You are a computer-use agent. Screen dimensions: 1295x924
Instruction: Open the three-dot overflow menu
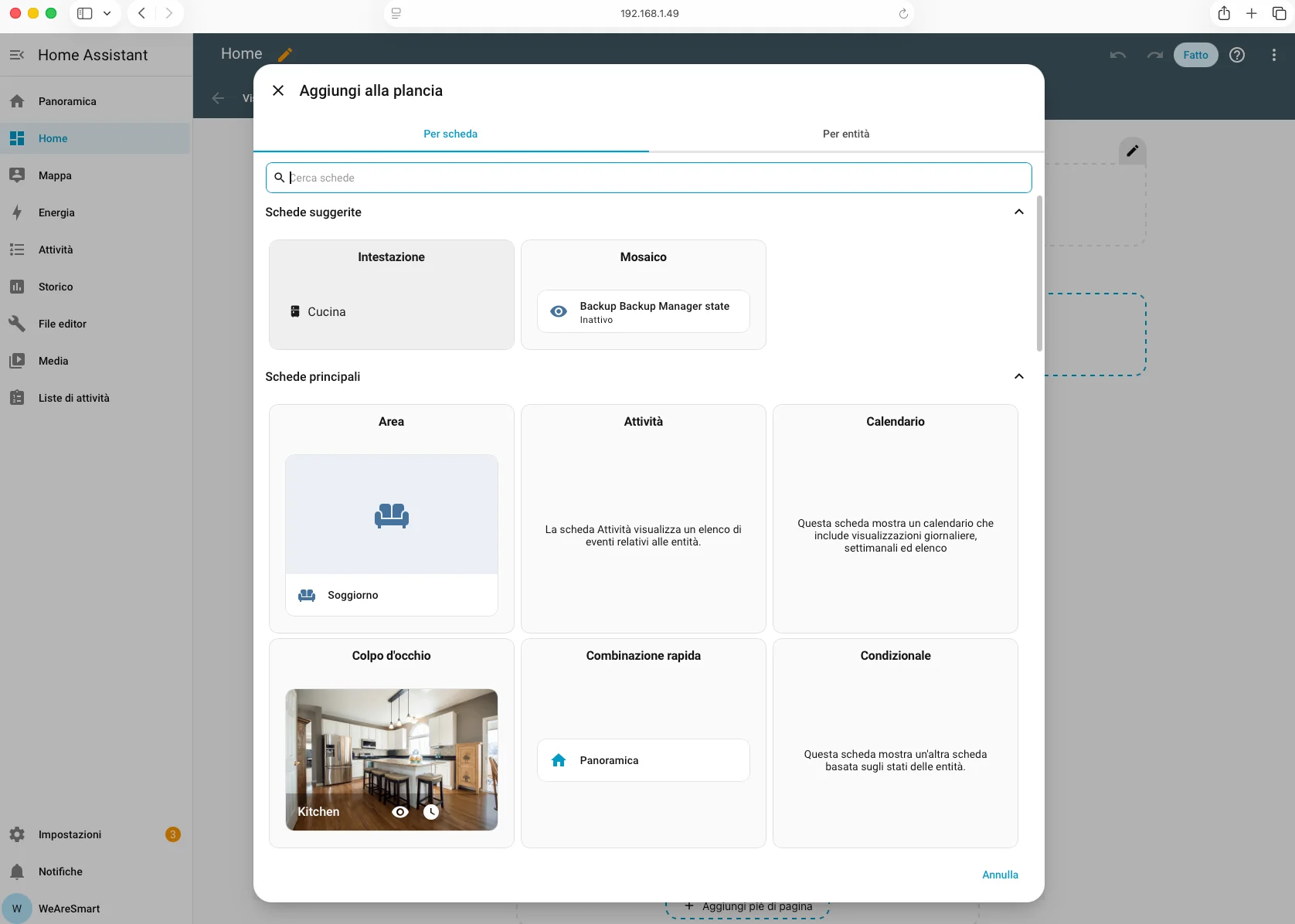point(1274,55)
